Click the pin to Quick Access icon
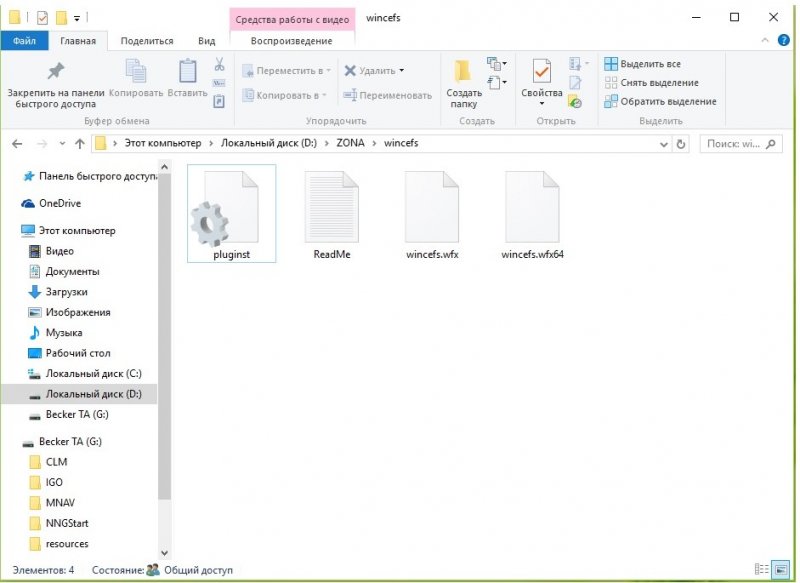 pyautogui.click(x=56, y=72)
